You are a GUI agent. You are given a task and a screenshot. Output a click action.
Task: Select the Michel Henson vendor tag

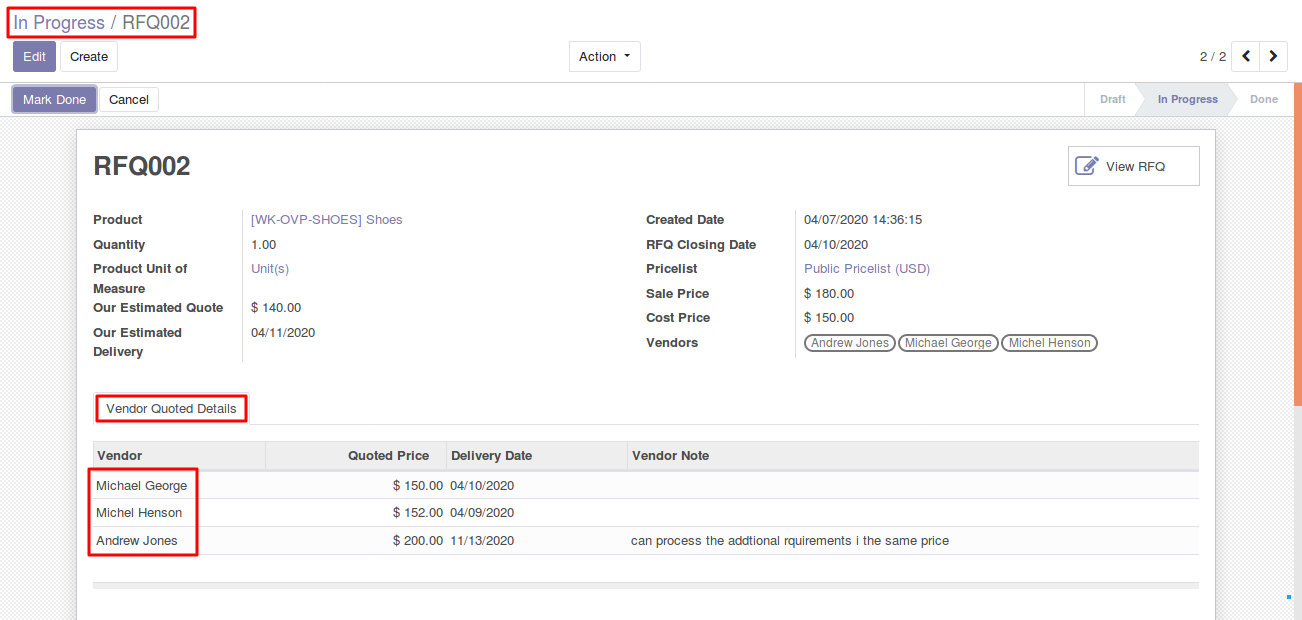tap(1049, 343)
